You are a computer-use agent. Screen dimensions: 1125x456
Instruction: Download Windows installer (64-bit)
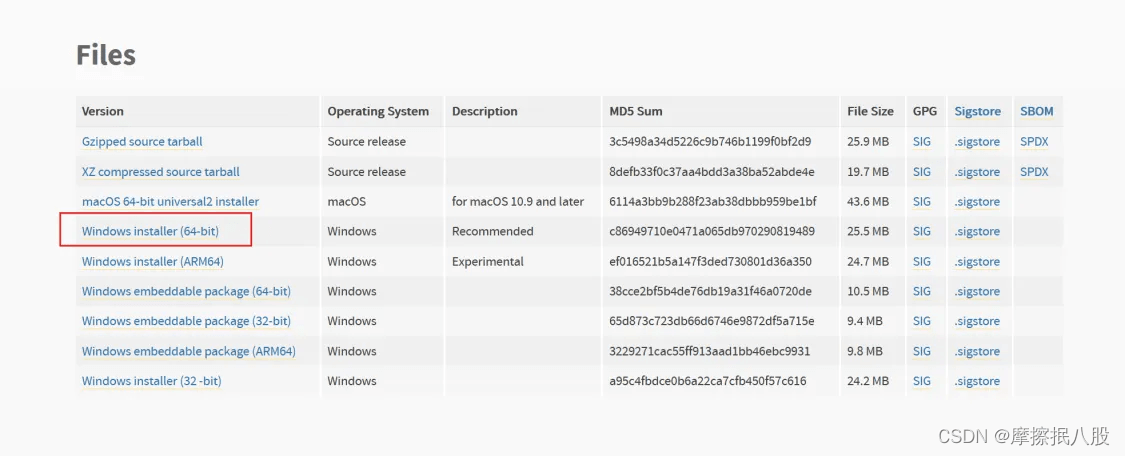click(150, 231)
